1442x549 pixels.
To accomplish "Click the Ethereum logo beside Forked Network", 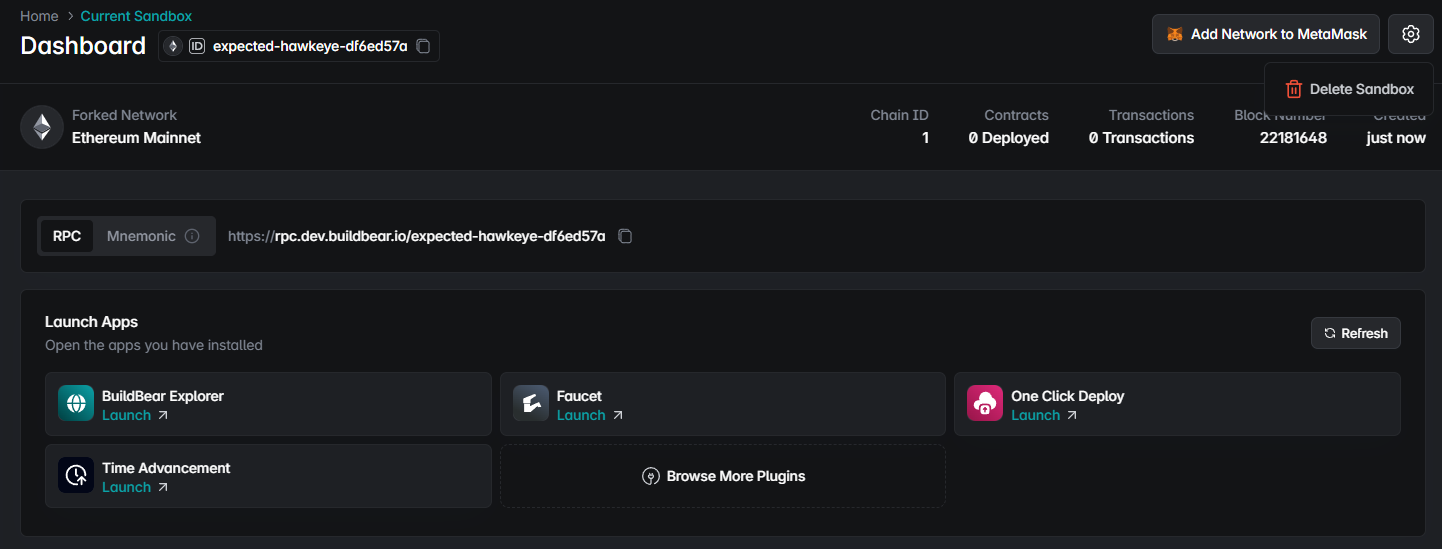I will coord(42,127).
